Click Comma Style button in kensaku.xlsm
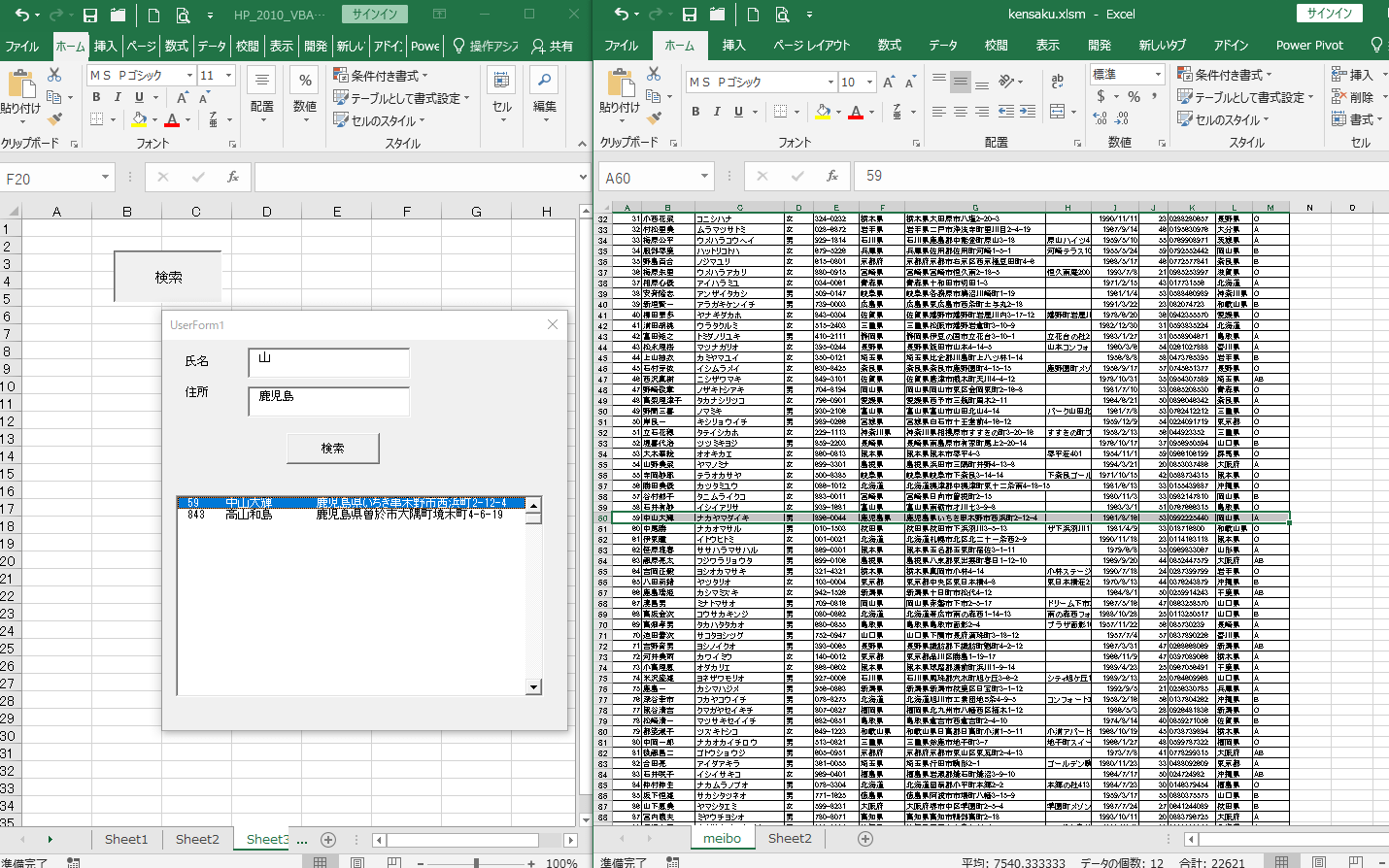The image size is (1389, 868). [1155, 97]
